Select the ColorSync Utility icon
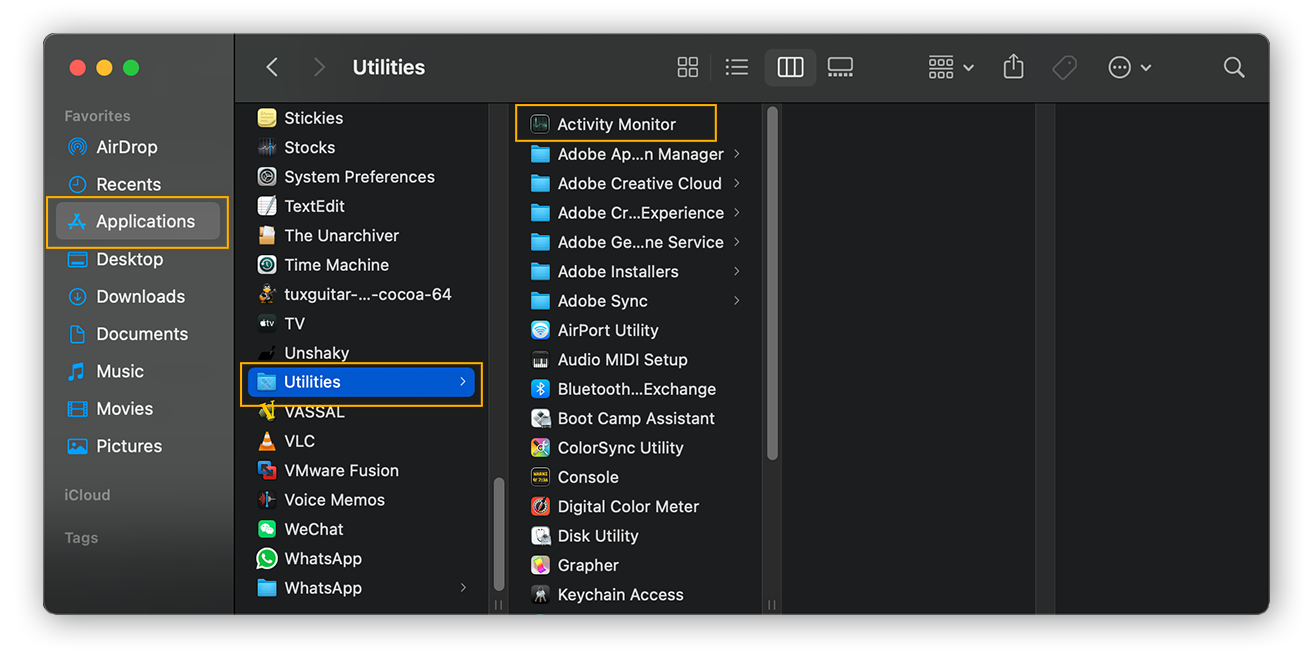Screen dimensions: 1312x651 tap(540, 448)
